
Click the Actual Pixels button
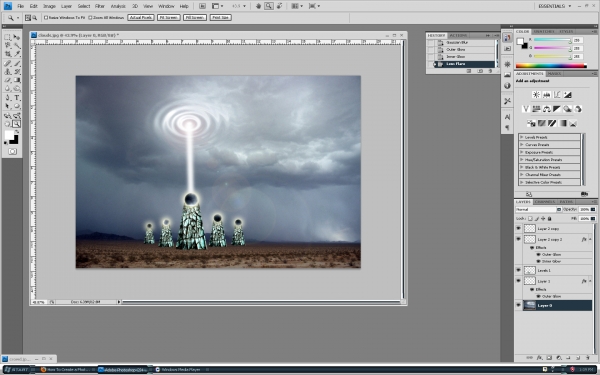click(x=141, y=18)
